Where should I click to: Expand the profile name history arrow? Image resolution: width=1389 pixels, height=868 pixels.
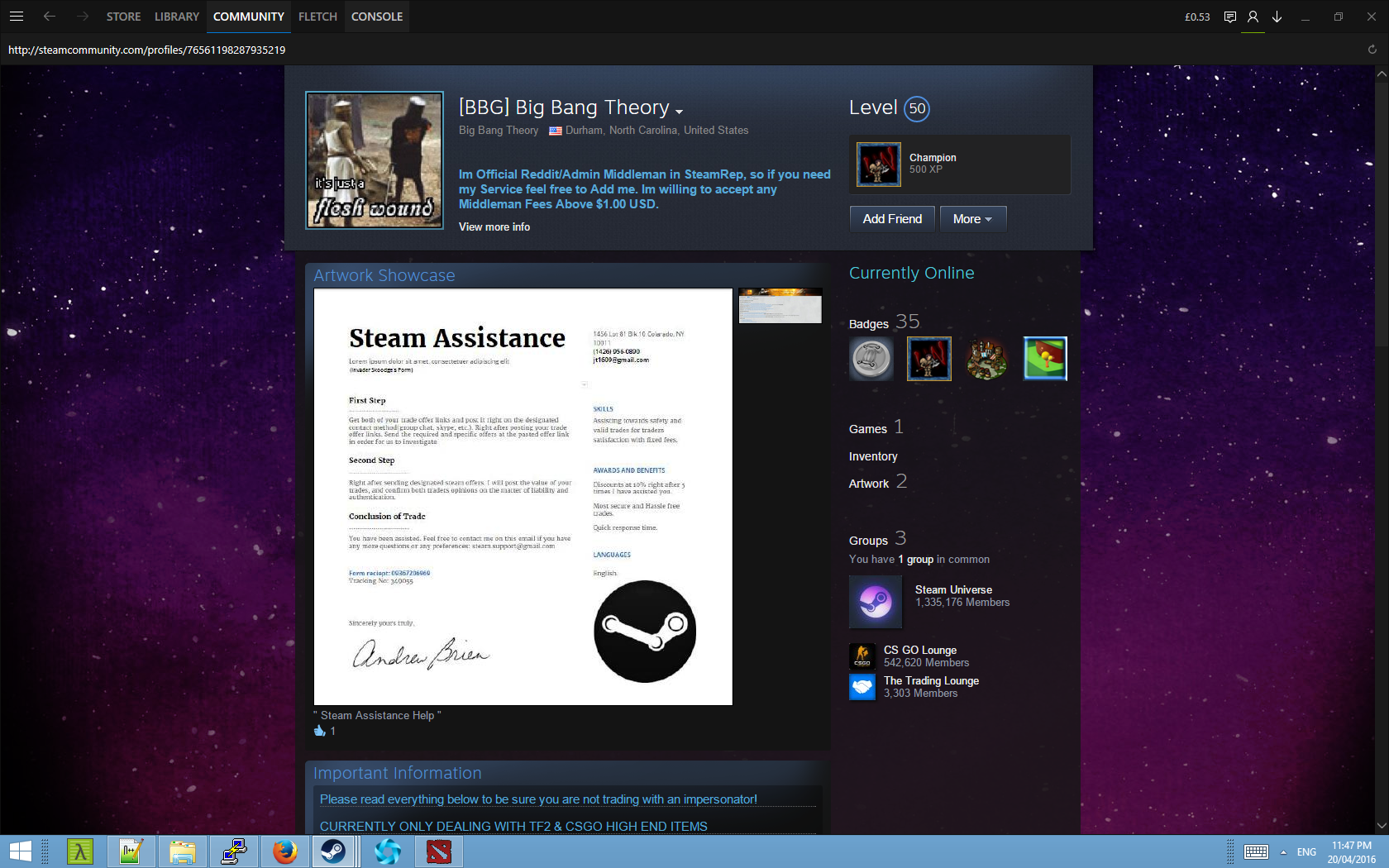[679, 112]
